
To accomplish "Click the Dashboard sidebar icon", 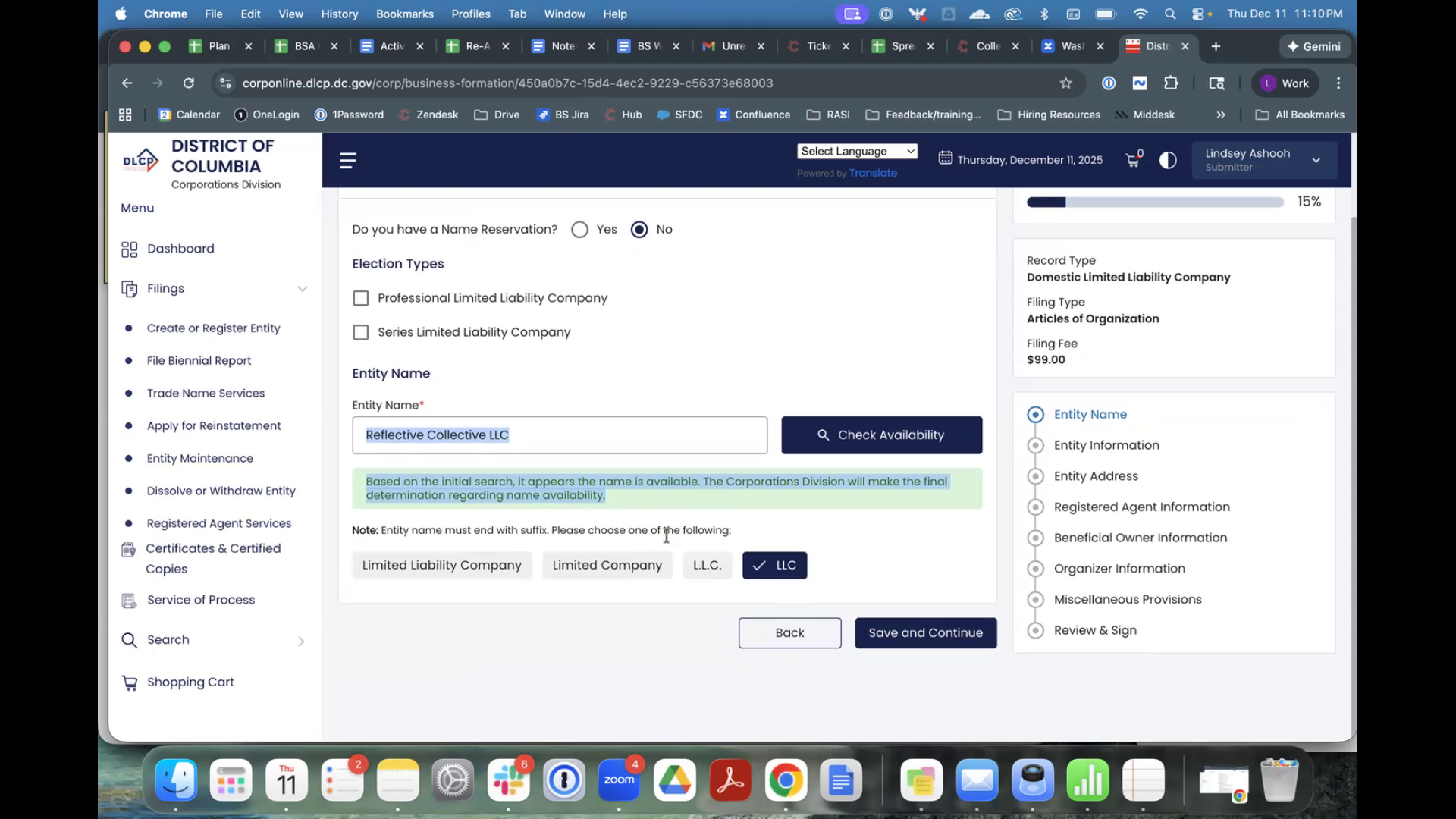I will pyautogui.click(x=130, y=249).
